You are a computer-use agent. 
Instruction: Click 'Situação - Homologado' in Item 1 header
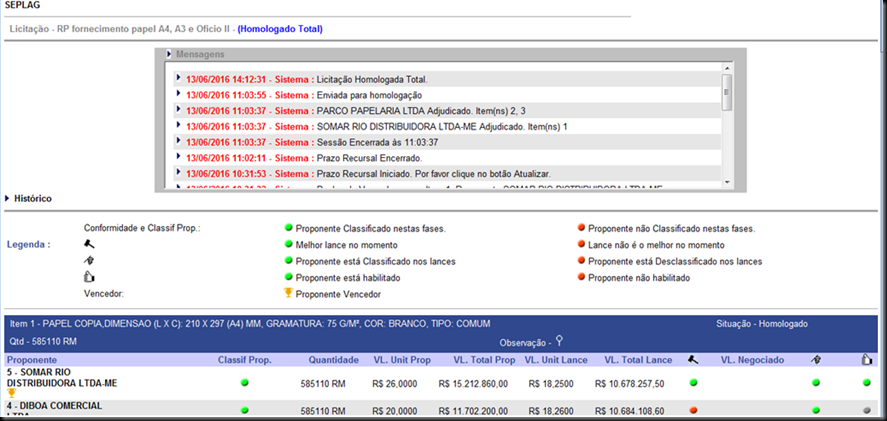[761, 324]
